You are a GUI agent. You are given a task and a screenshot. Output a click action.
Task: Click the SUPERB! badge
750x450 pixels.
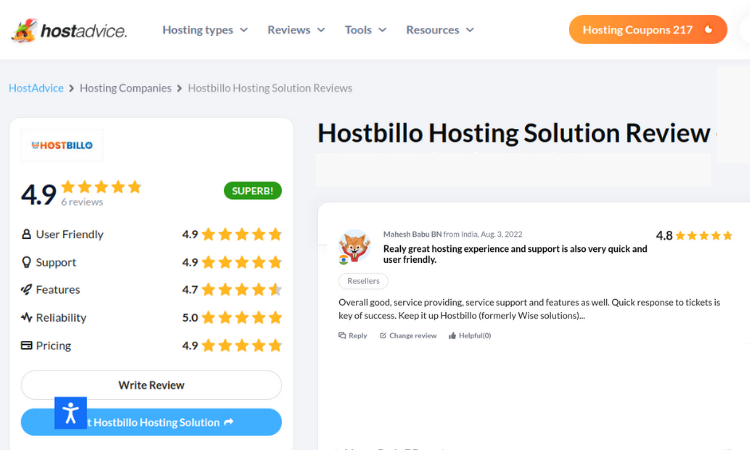(x=253, y=191)
